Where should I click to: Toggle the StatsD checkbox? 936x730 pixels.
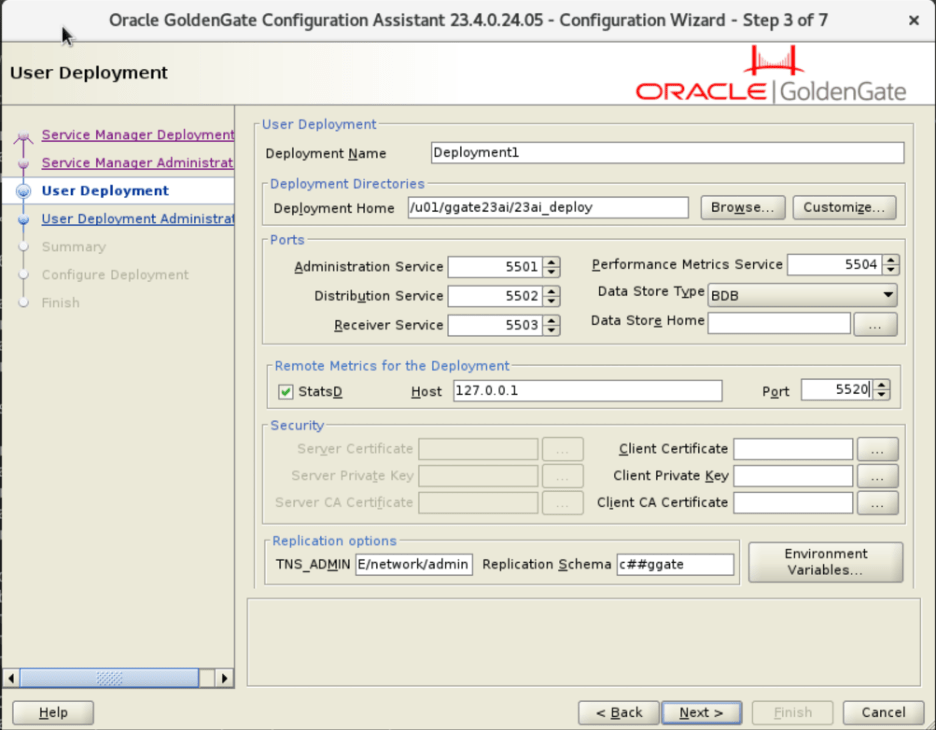tap(285, 392)
